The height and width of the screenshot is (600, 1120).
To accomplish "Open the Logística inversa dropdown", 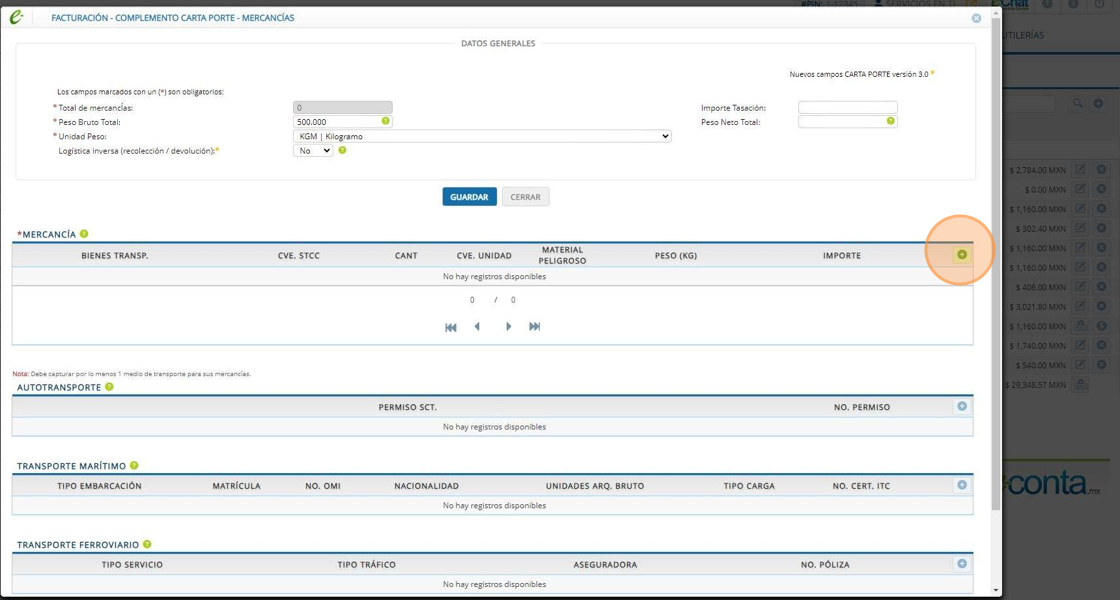I will coord(313,151).
